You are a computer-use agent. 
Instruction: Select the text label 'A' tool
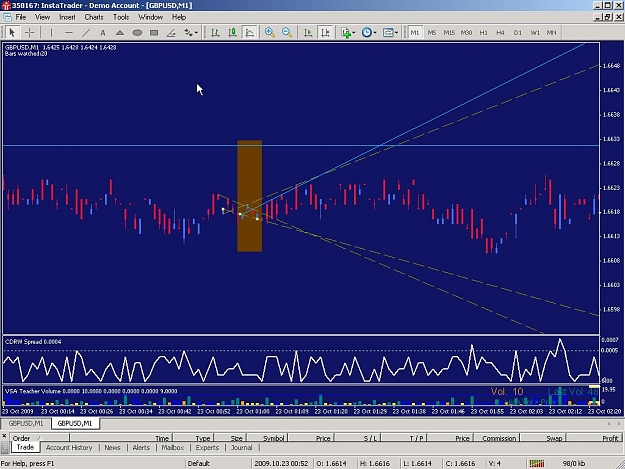pos(103,33)
